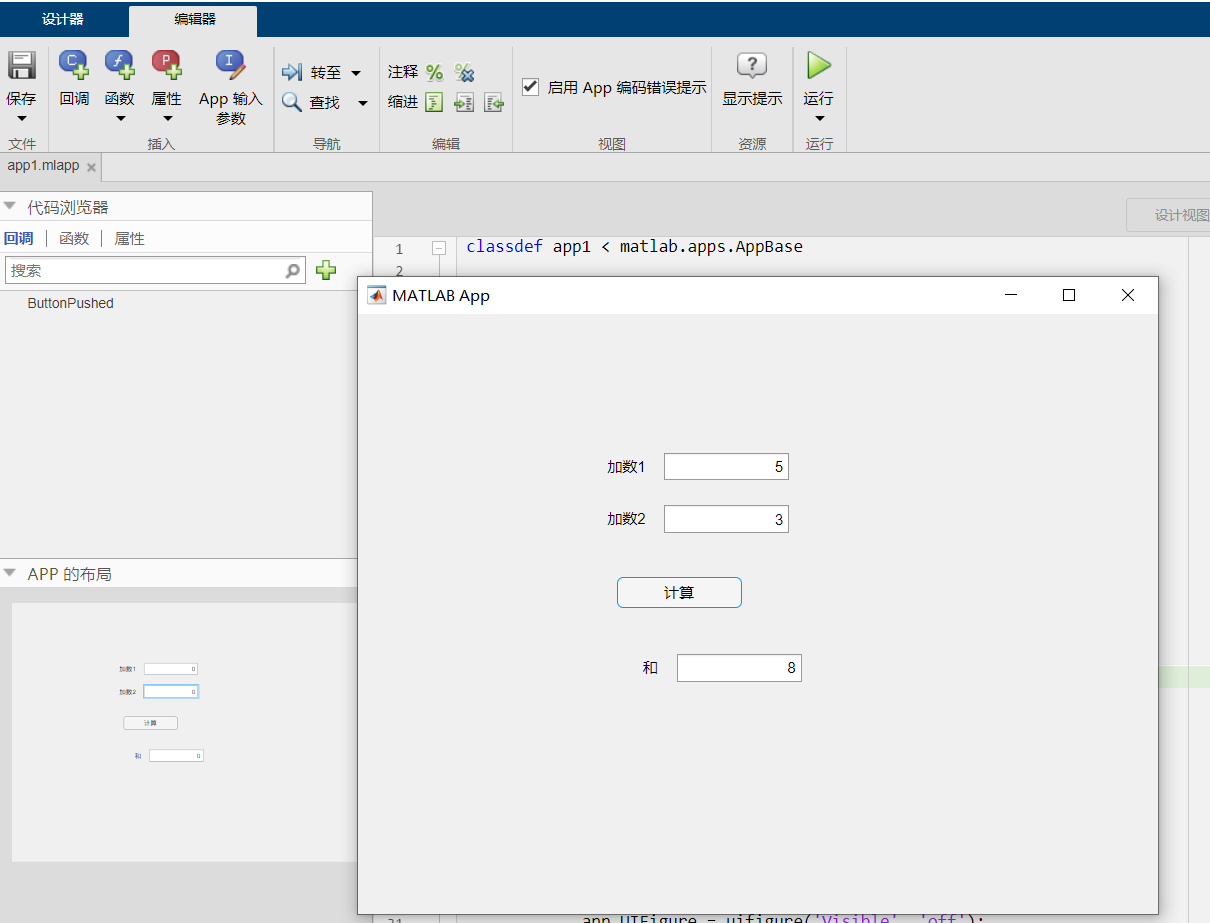
Task: Close the MATLAB App window
Action: [1128, 295]
